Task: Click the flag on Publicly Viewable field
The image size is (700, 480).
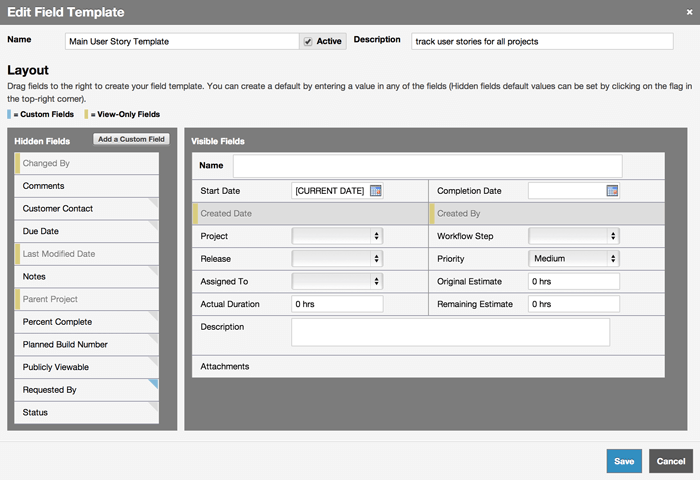Action: (154, 362)
